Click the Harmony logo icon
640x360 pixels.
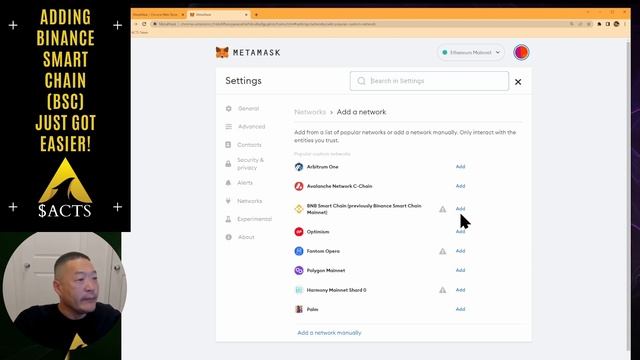click(299, 290)
